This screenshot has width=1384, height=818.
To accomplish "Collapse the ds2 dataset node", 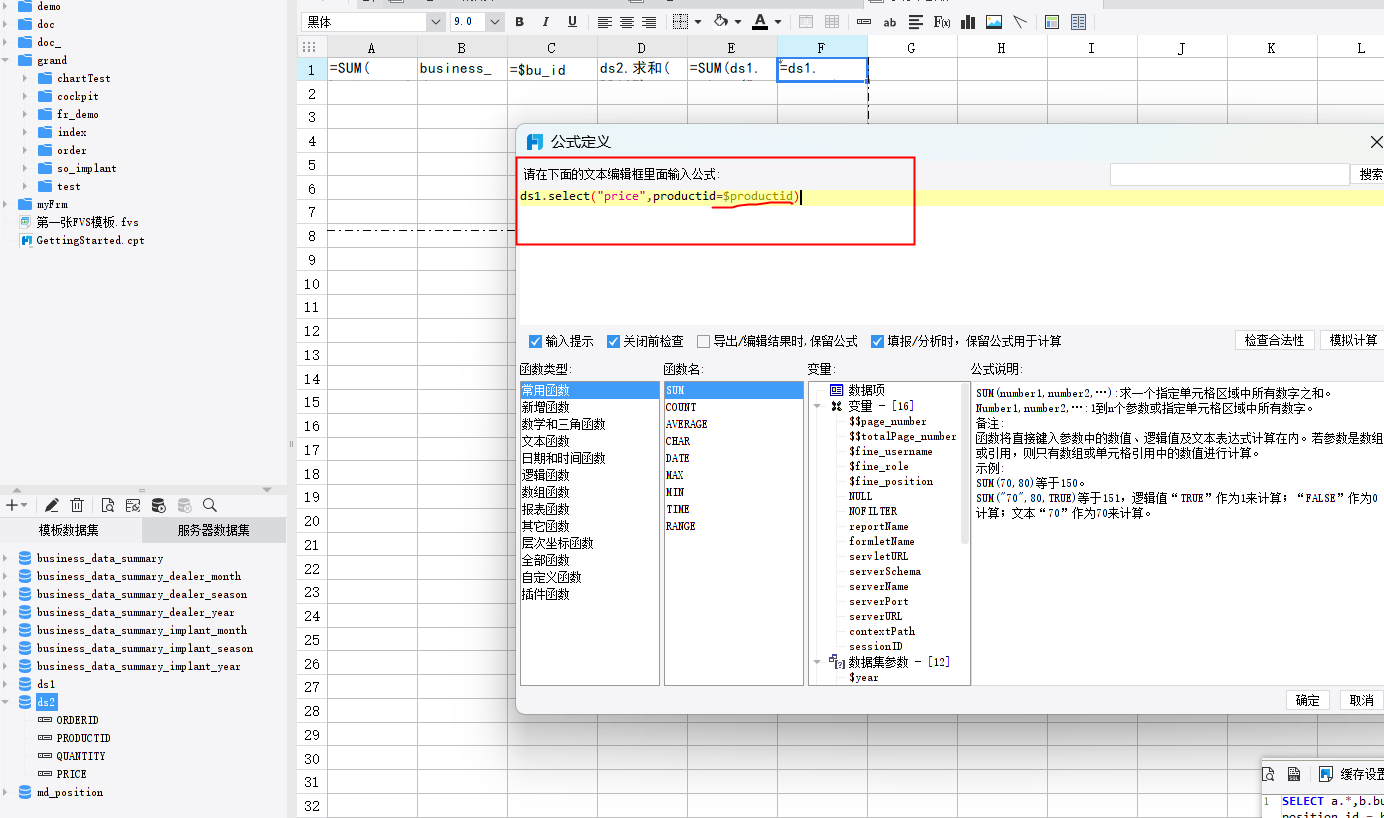I will [6, 702].
